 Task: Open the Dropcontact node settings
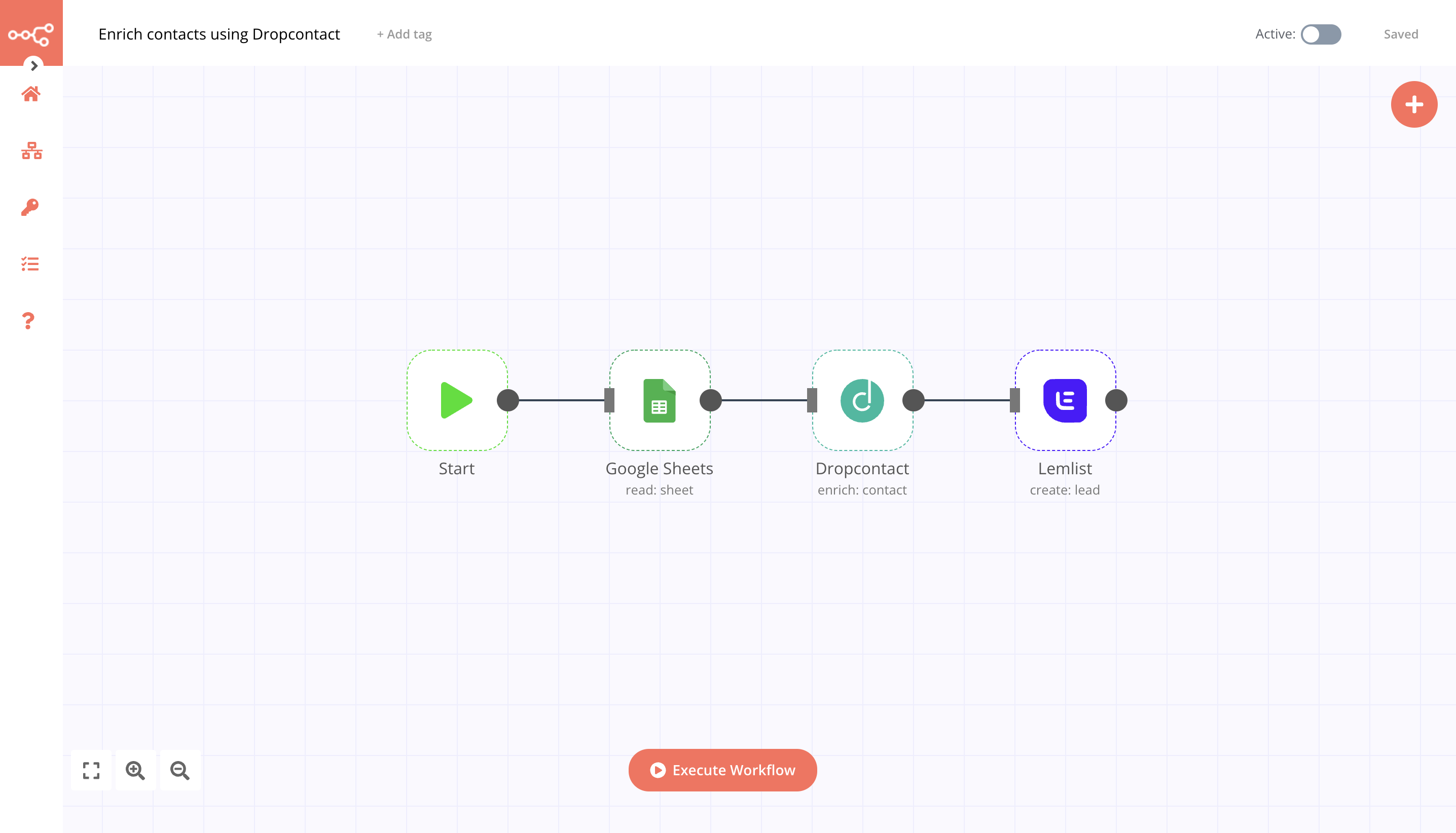[x=862, y=400]
